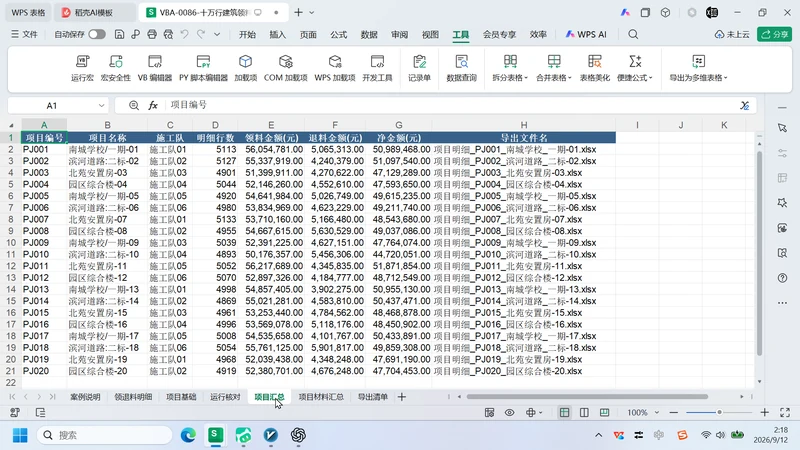This screenshot has width=800, height=450.
Task: Open the WPS AI button
Action: [x=586, y=34]
